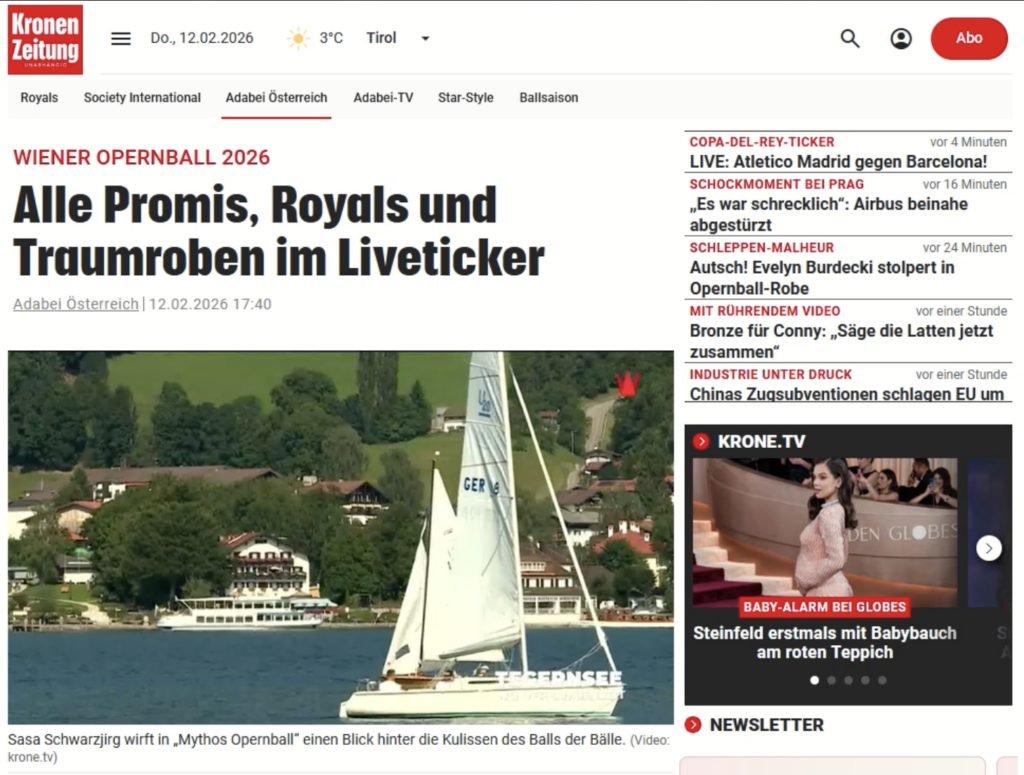Open the Atletico Madrid gegen Barcelona ticker
This screenshot has height=775, width=1024.
[x=838, y=161]
